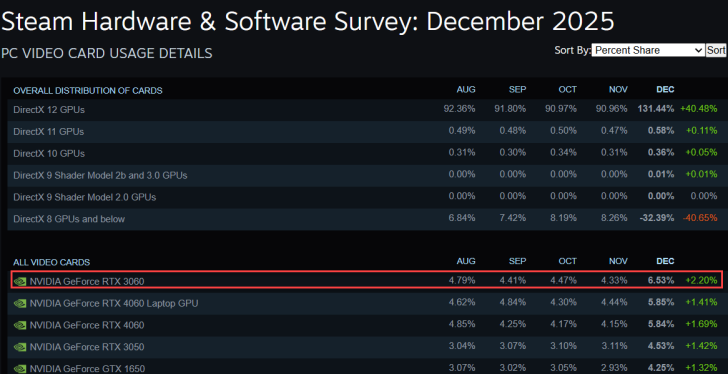Click NVIDIA logo icon beside RTX 3050
Screen dimensions: 728x374
point(20,347)
